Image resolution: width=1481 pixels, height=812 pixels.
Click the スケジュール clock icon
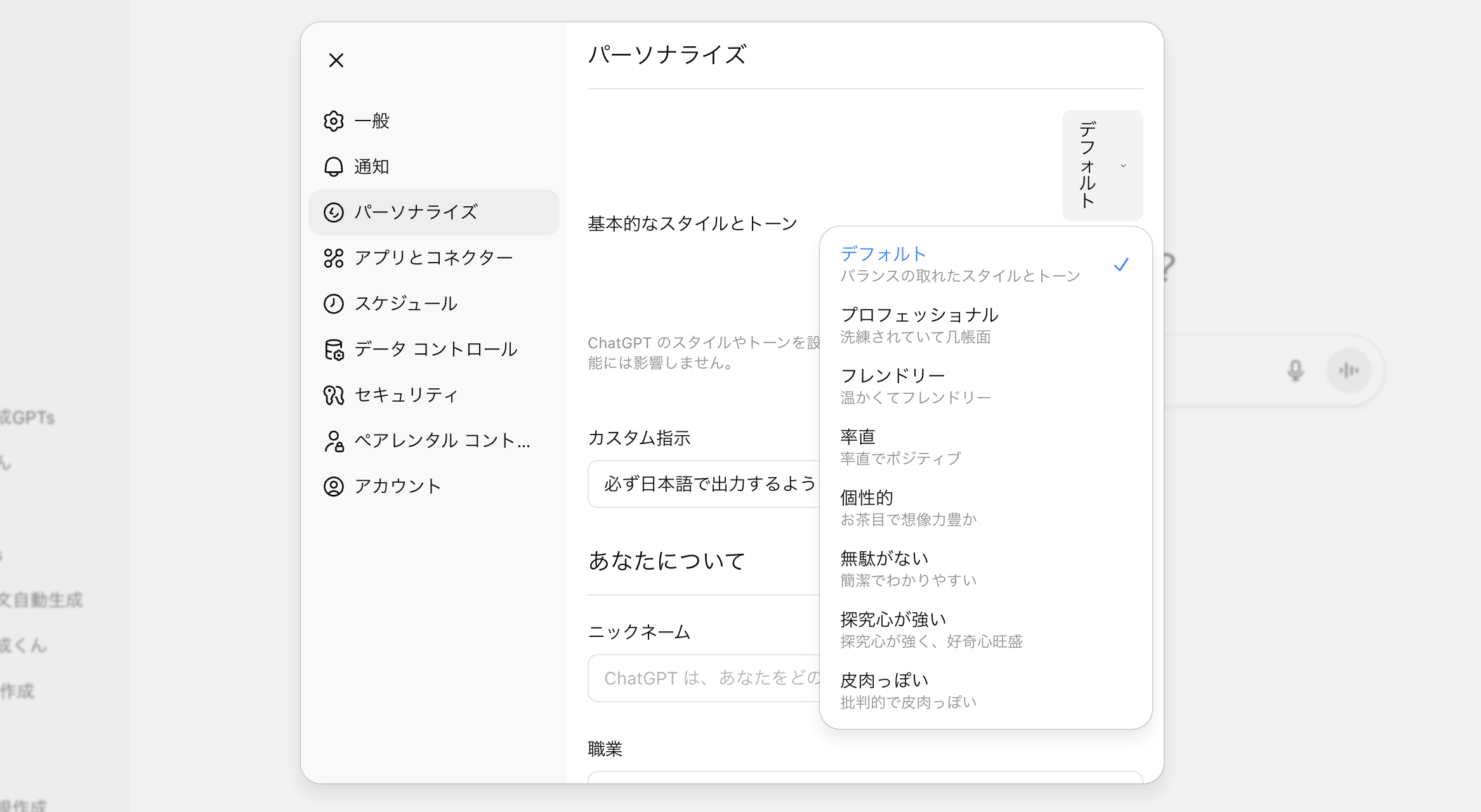[x=334, y=304]
